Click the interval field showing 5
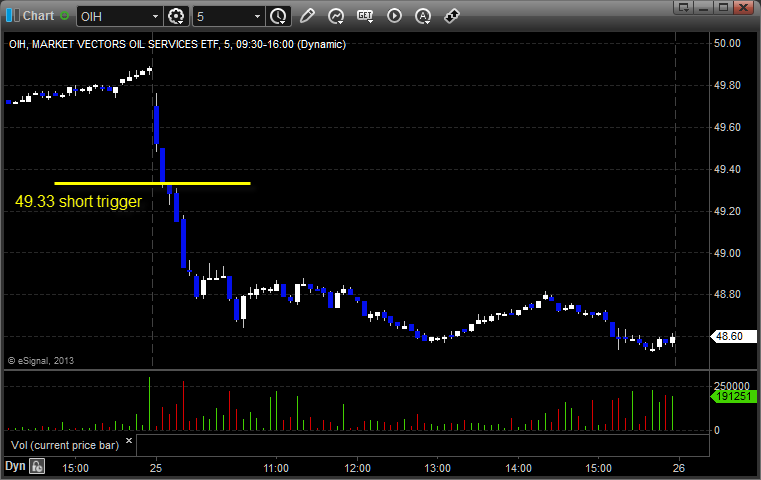The image size is (761, 480). pyautogui.click(x=222, y=17)
